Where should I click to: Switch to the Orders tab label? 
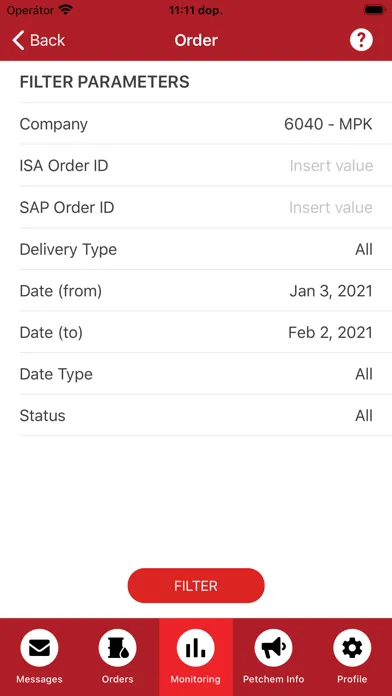pos(117,679)
